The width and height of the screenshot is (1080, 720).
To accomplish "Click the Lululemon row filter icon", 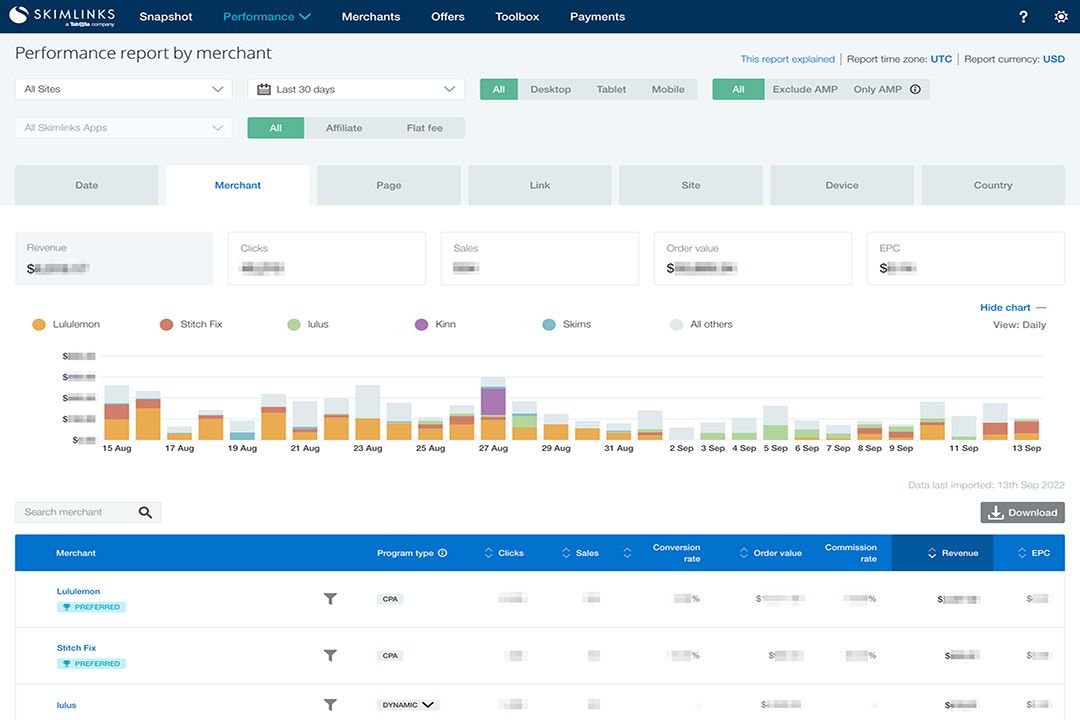I will pyautogui.click(x=330, y=599).
